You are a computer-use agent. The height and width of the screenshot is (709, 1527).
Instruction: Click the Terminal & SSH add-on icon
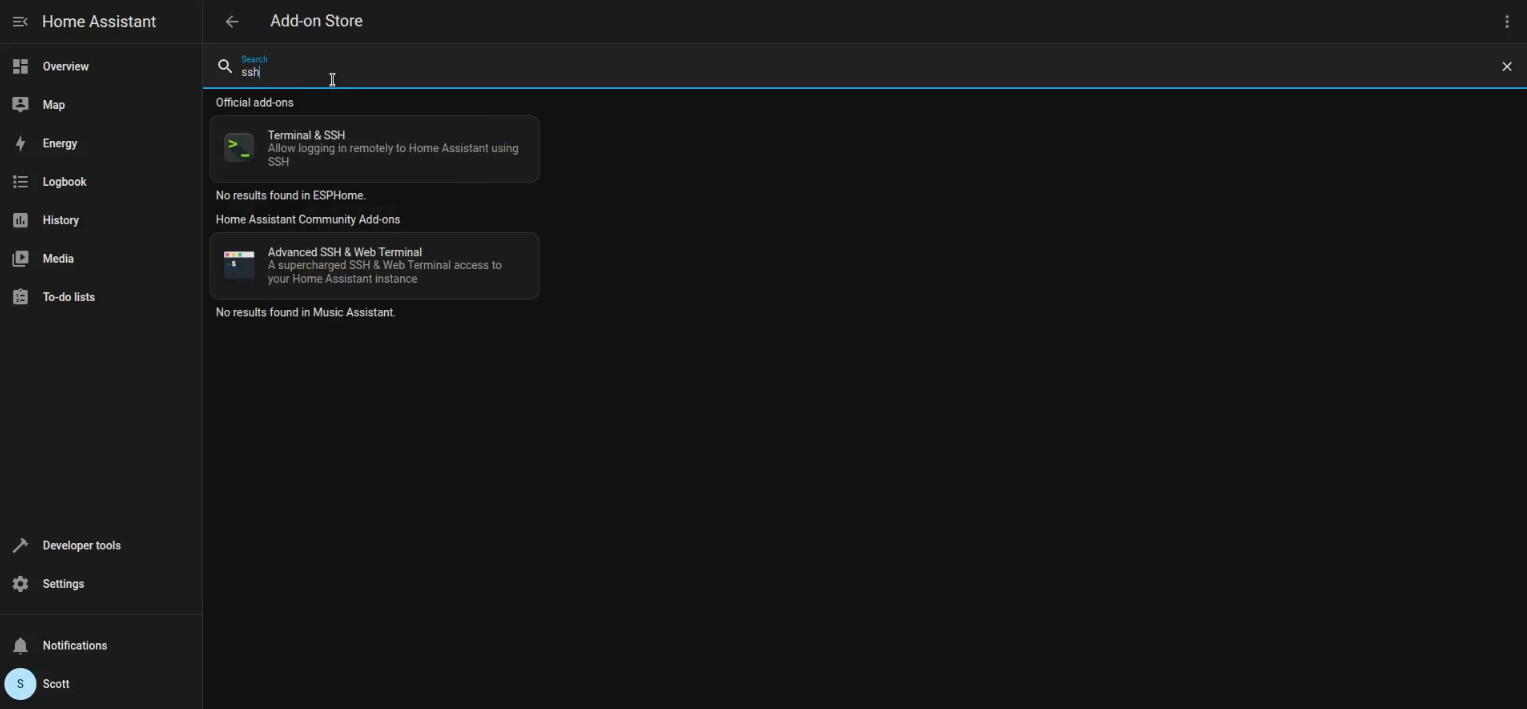tap(239, 148)
